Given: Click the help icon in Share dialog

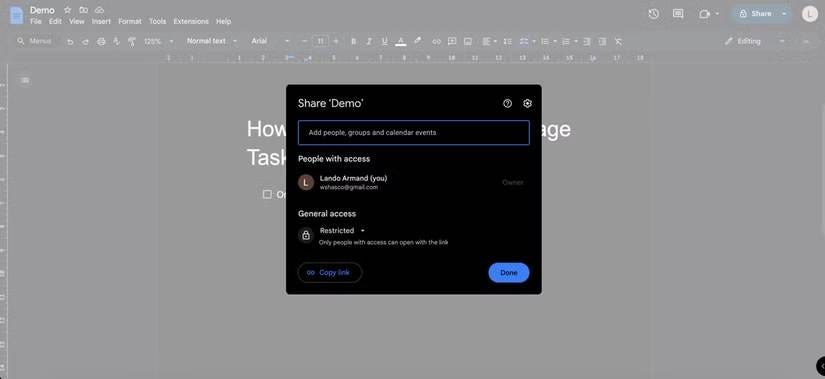Looking at the screenshot, I should point(507,104).
